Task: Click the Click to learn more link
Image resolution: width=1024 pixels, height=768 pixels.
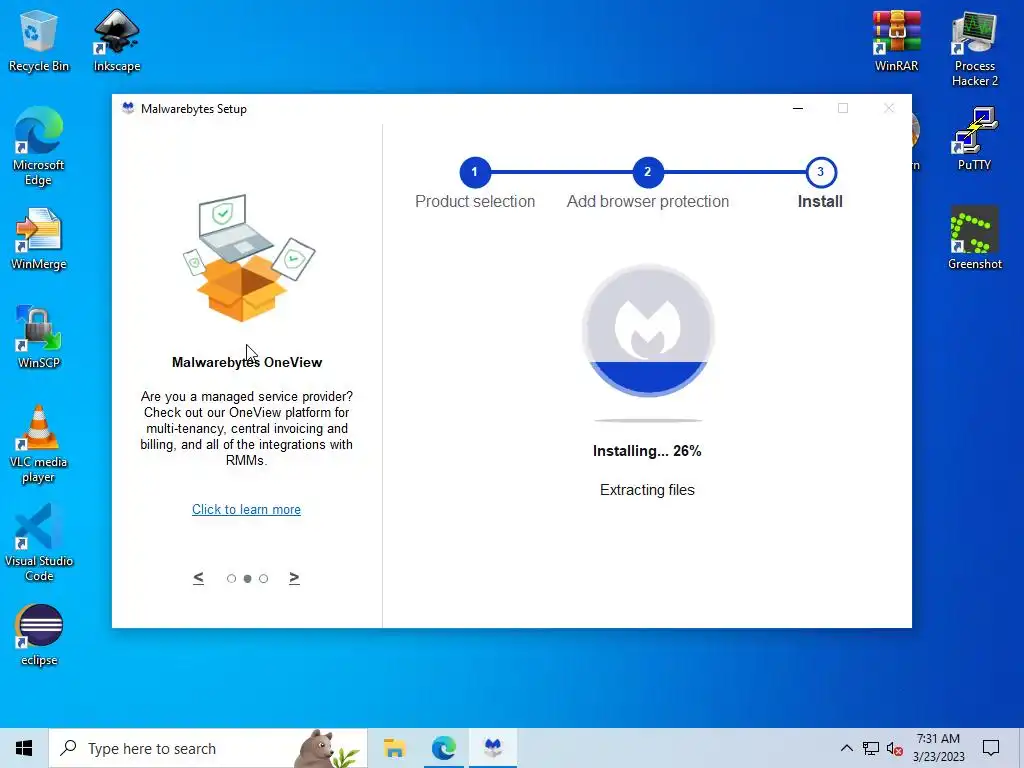Action: pyautogui.click(x=246, y=509)
